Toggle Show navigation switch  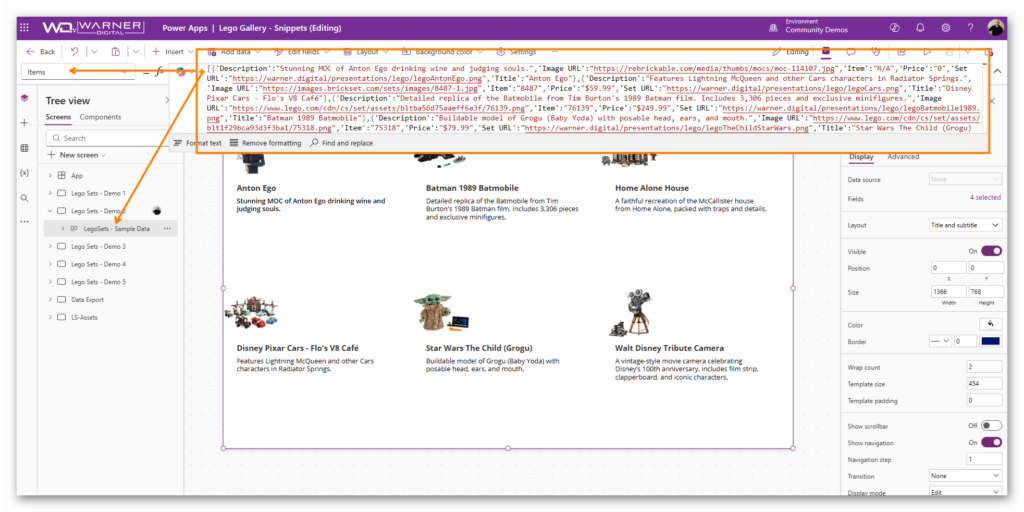991,443
